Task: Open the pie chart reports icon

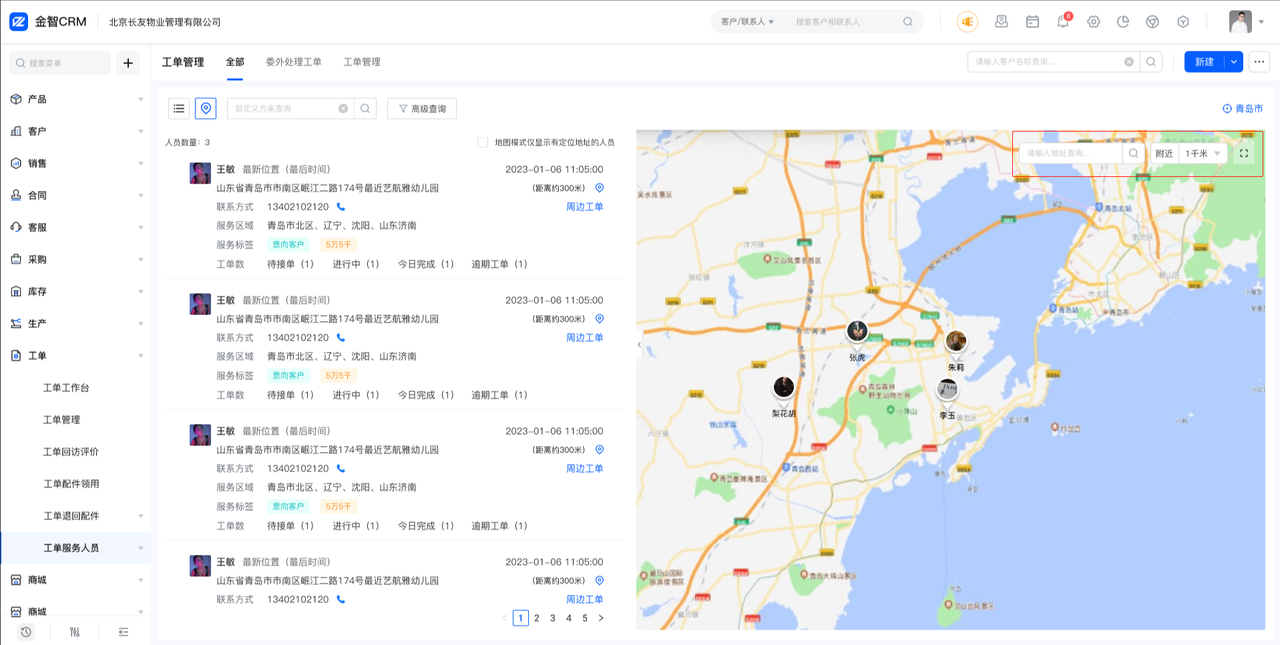Action: [1123, 22]
